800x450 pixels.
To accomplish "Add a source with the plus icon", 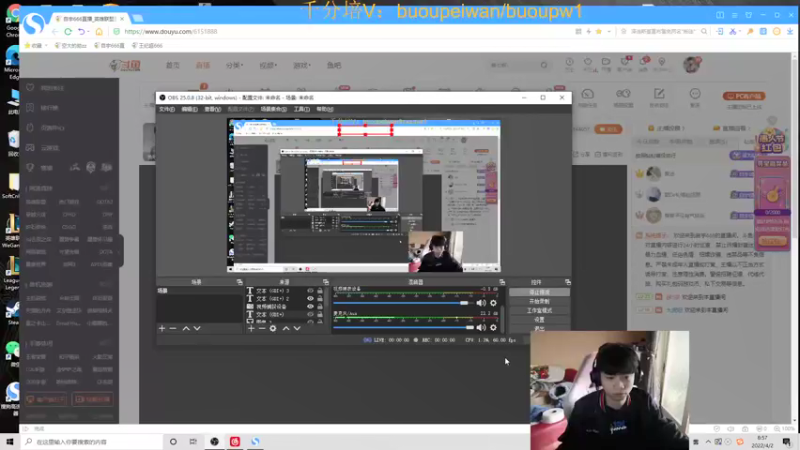I will click(x=251, y=329).
